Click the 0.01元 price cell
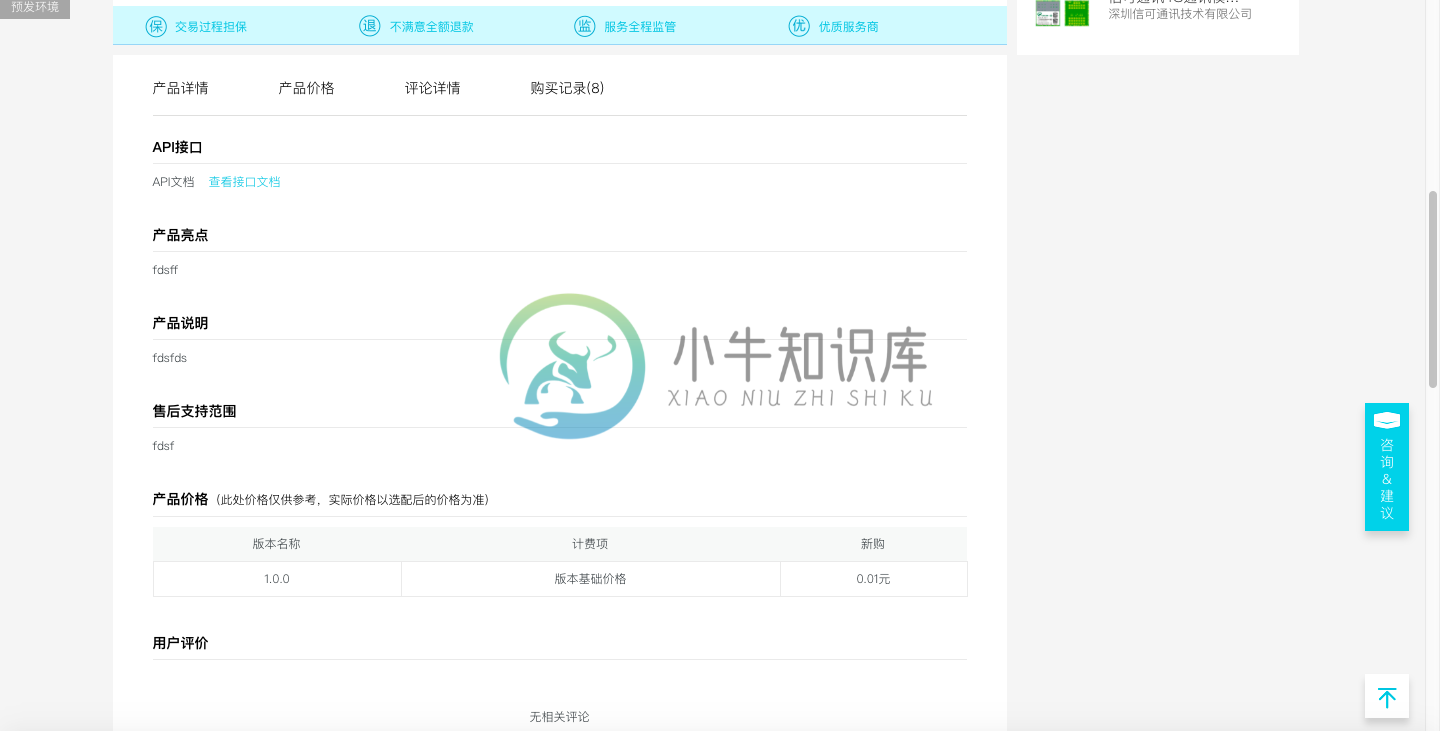 point(874,579)
